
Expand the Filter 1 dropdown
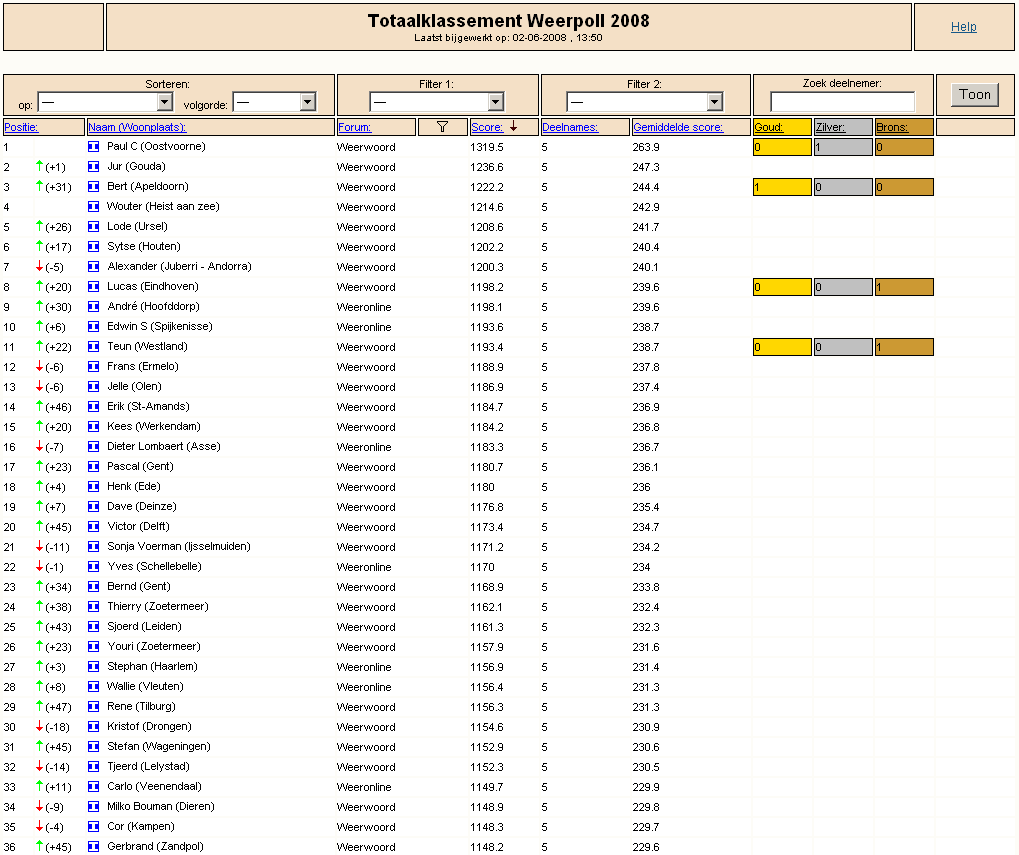[x=437, y=102]
